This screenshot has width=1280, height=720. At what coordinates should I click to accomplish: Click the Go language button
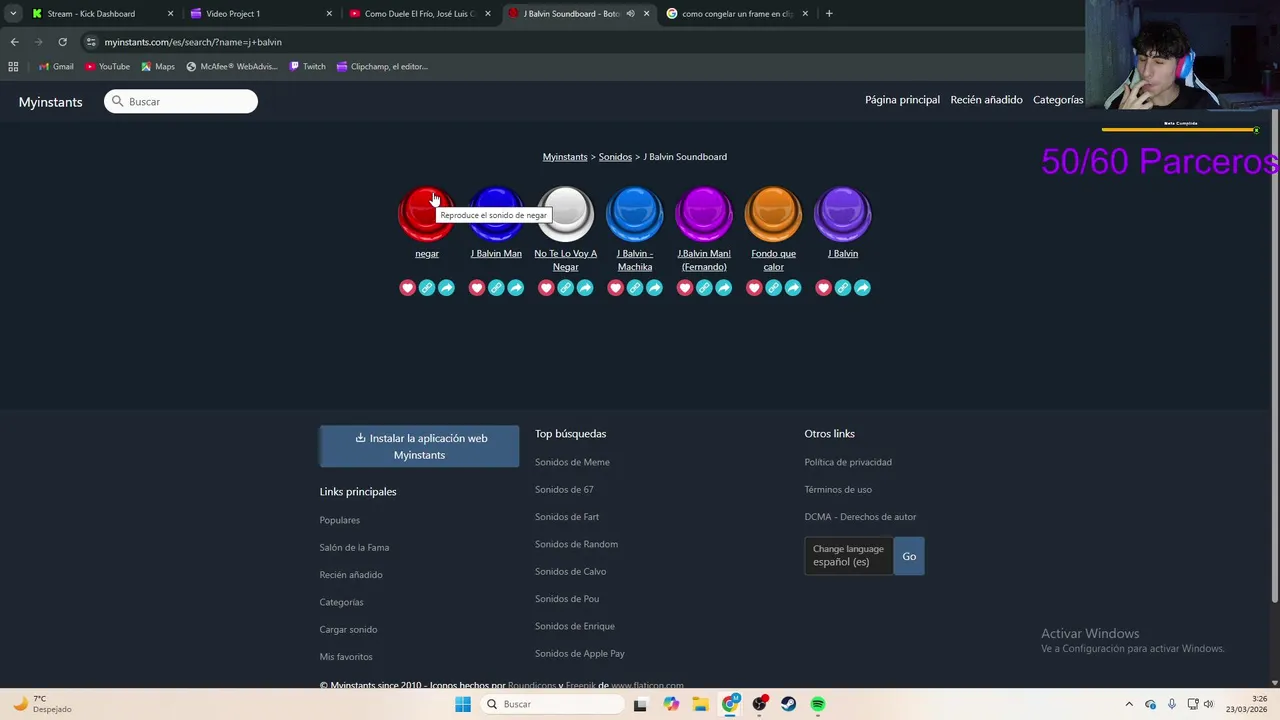click(909, 556)
